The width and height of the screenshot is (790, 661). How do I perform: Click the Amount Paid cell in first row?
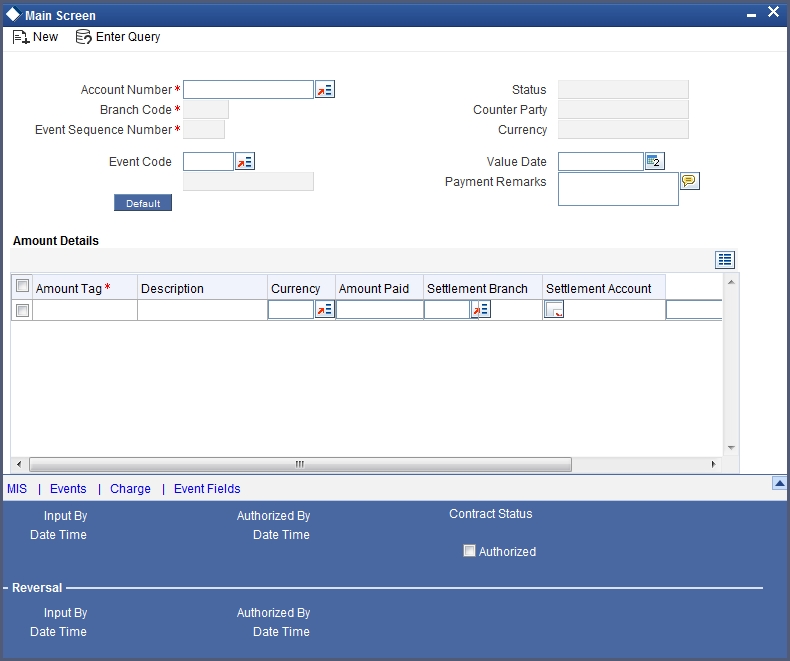(x=379, y=310)
